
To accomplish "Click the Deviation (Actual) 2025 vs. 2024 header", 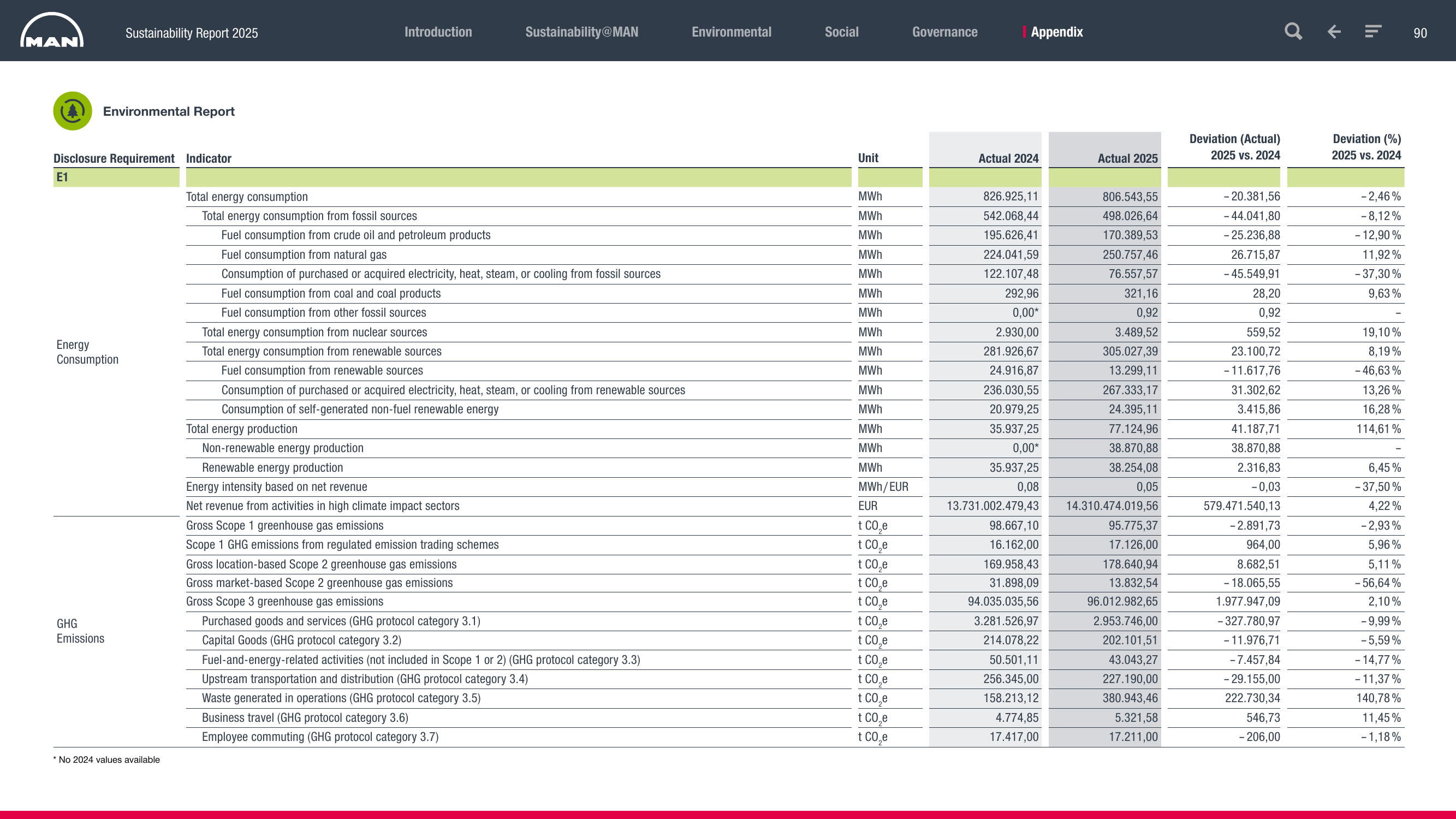I will coord(1234,147).
